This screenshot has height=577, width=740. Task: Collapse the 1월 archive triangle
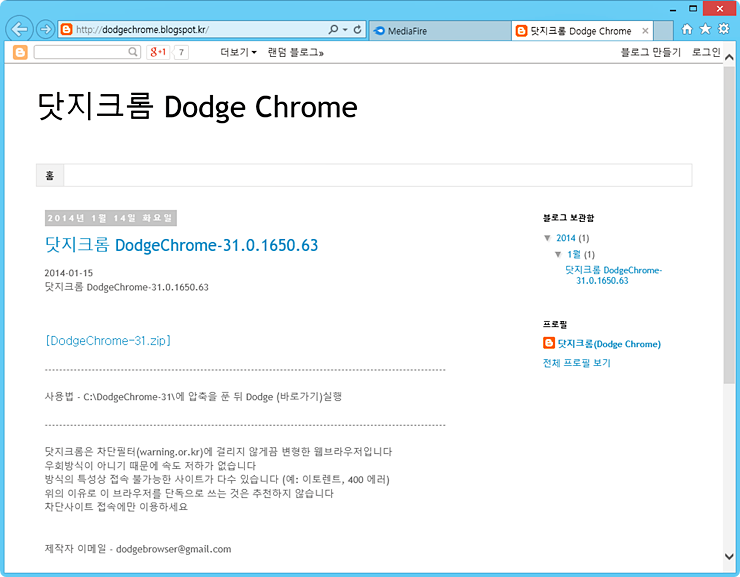[558, 255]
